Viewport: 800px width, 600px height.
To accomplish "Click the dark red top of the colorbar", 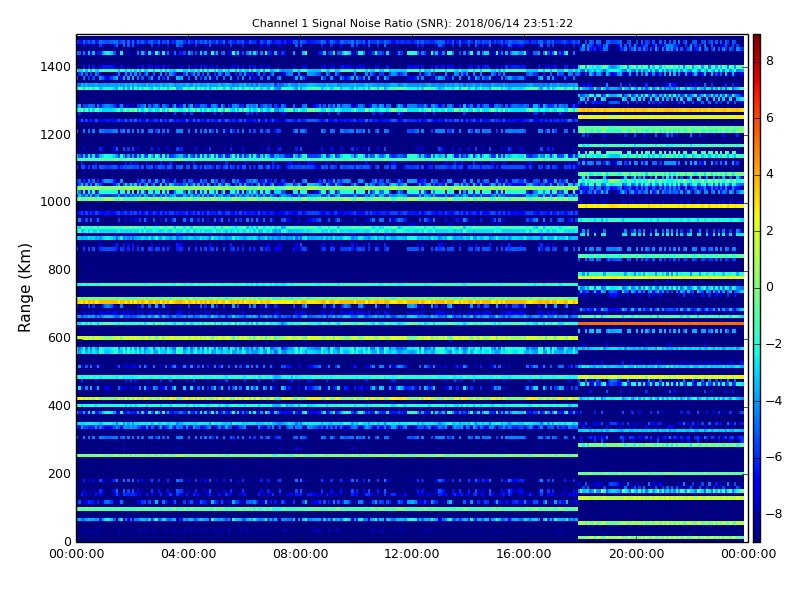I will [x=757, y=43].
